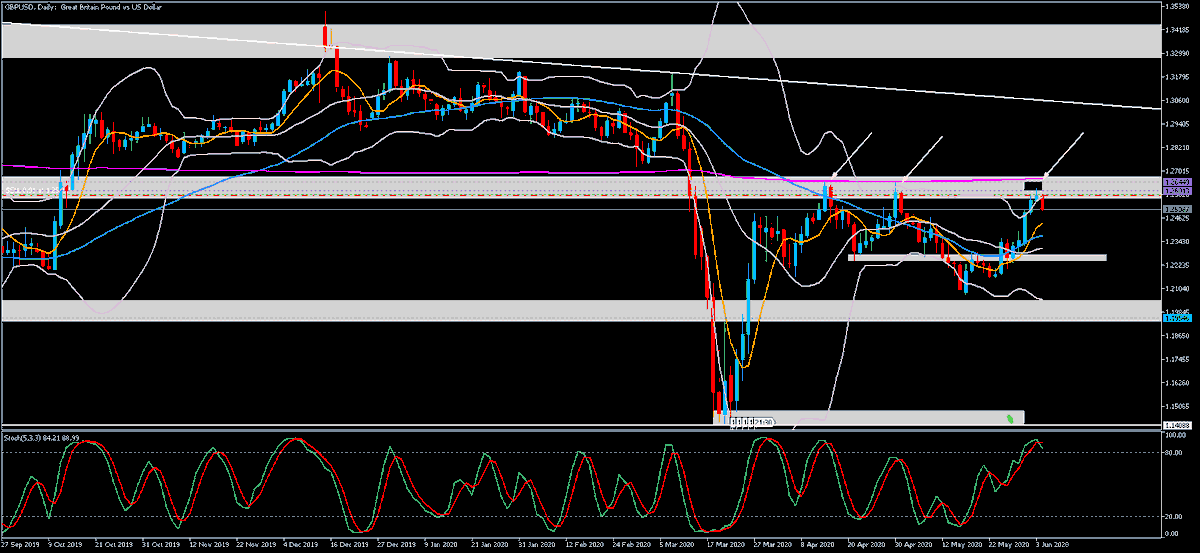Click the stochastic 80.00 level label

pyautogui.click(x=1174, y=451)
